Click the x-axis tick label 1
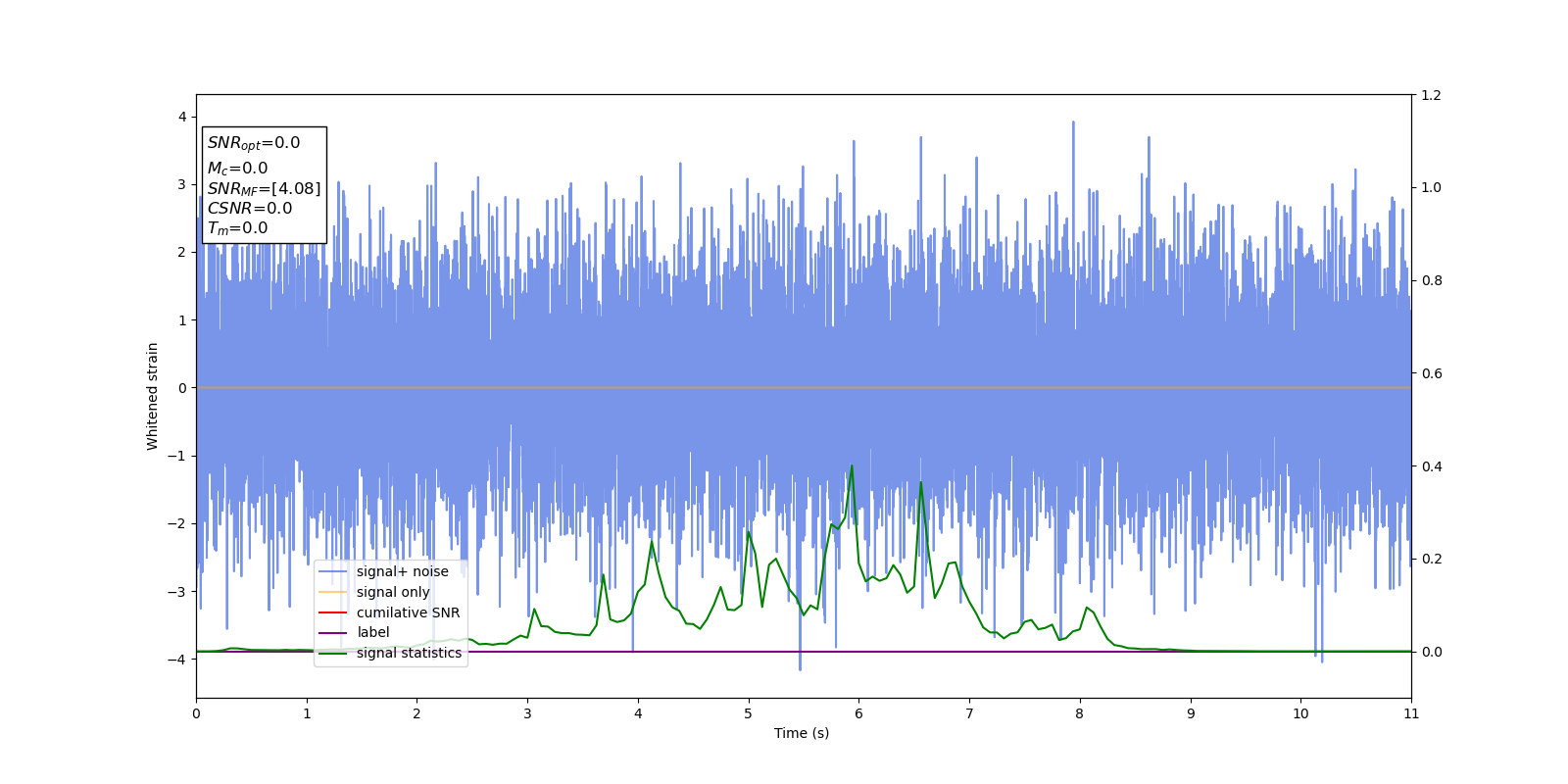This screenshot has width=1568, height=784. tap(307, 713)
